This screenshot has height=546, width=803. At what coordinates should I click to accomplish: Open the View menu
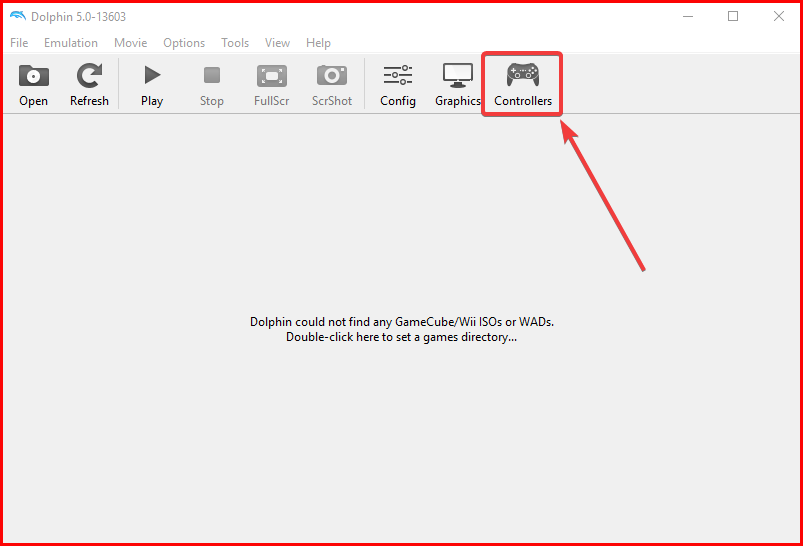point(277,43)
